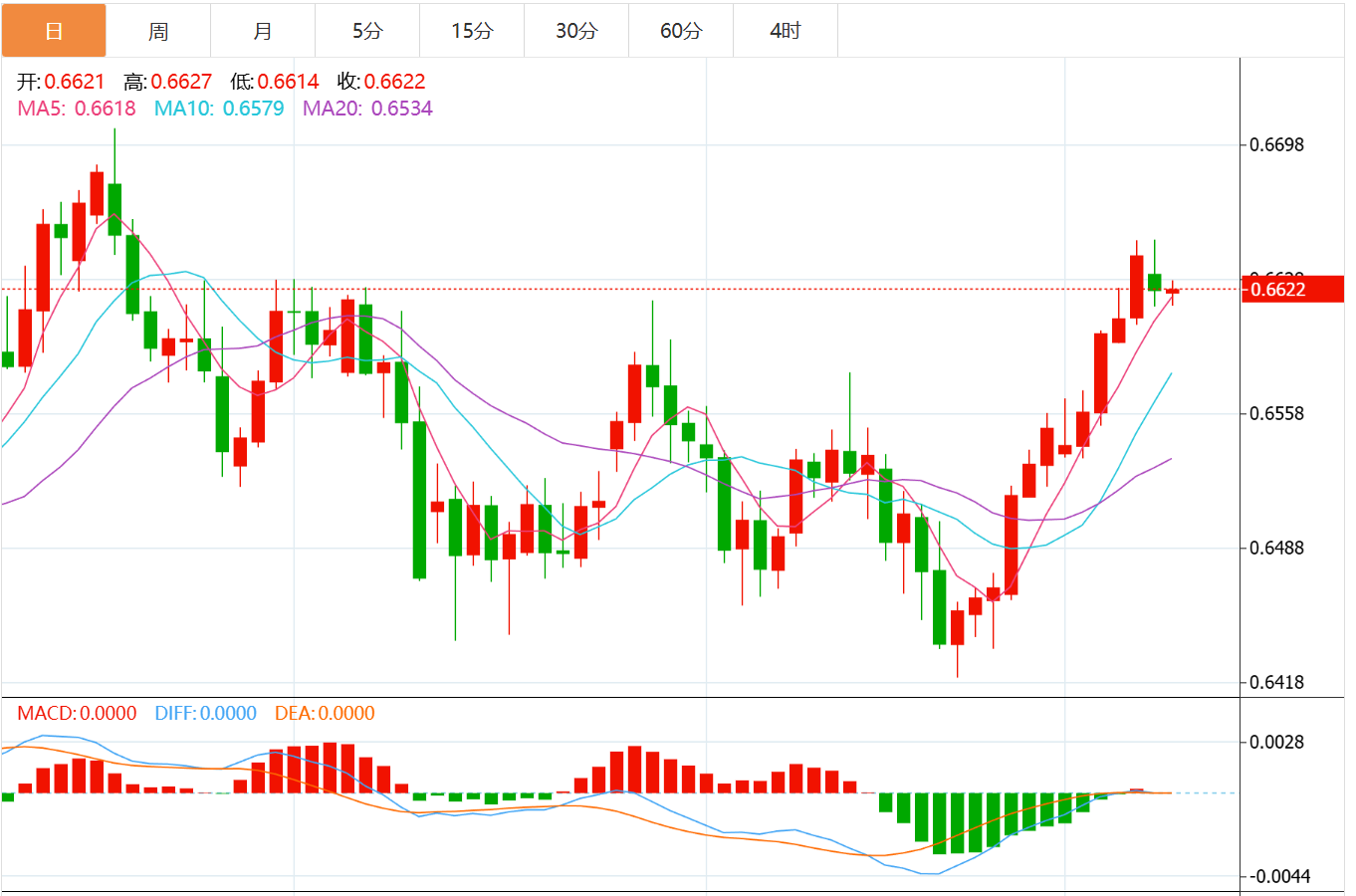Click the 0.0028 MACD axis label
The width and height of the screenshot is (1356, 896).
pos(1276,743)
